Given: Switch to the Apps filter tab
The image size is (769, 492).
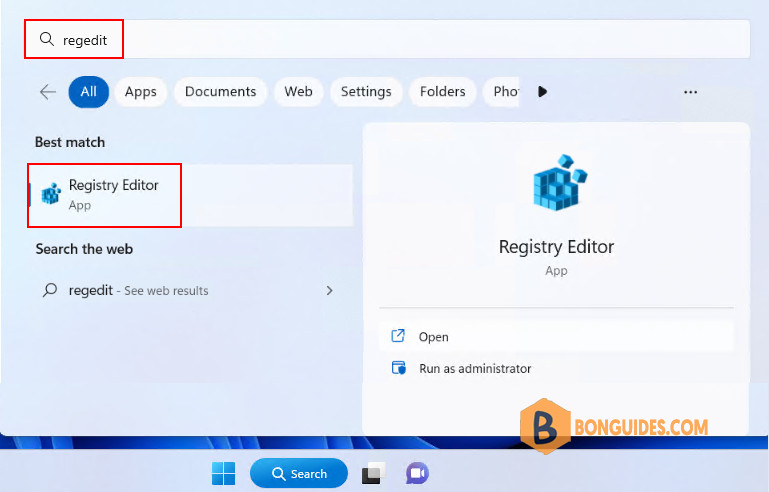Looking at the screenshot, I should pyautogui.click(x=140, y=92).
